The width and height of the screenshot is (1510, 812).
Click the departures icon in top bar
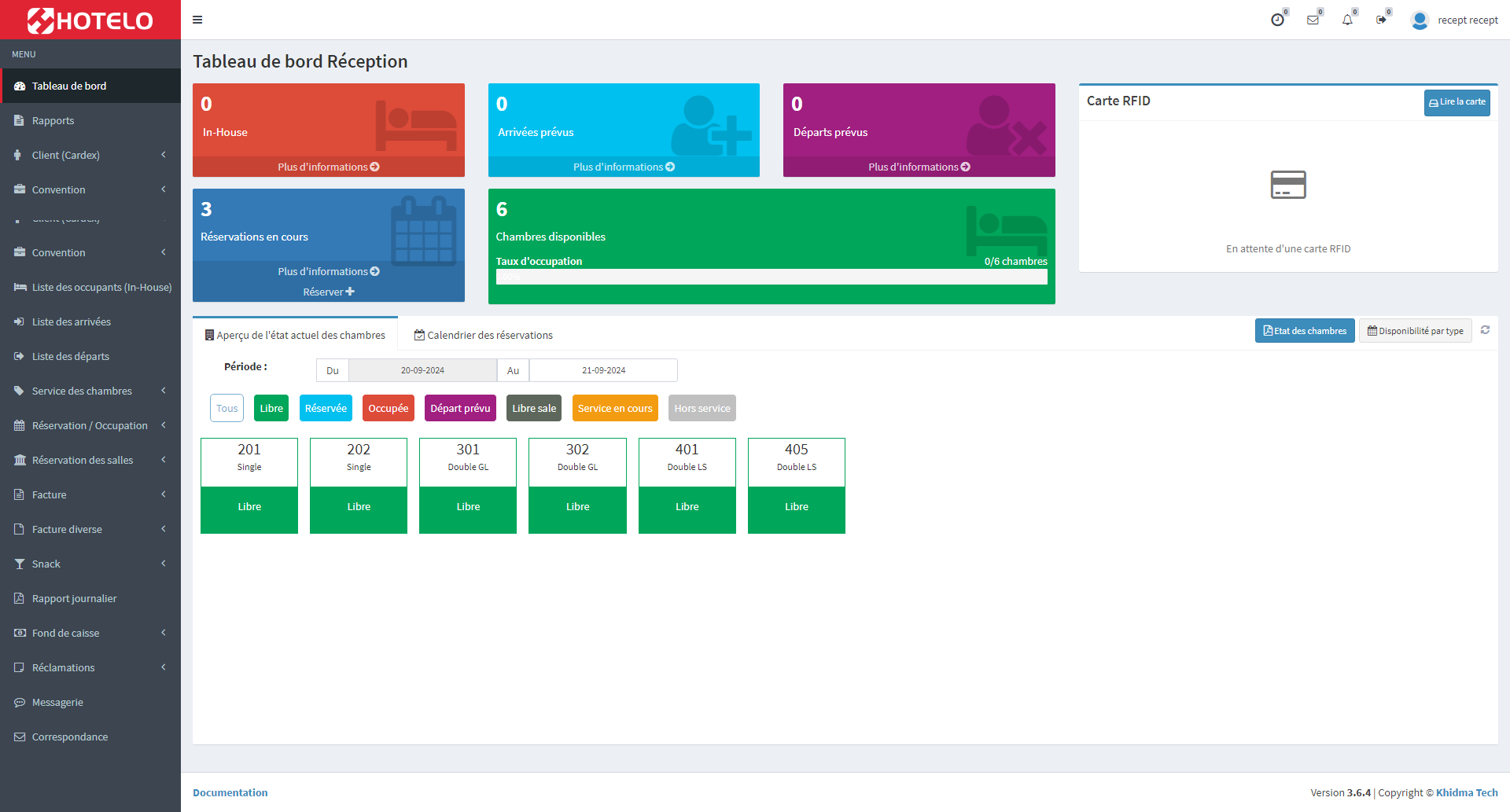pyautogui.click(x=1381, y=20)
